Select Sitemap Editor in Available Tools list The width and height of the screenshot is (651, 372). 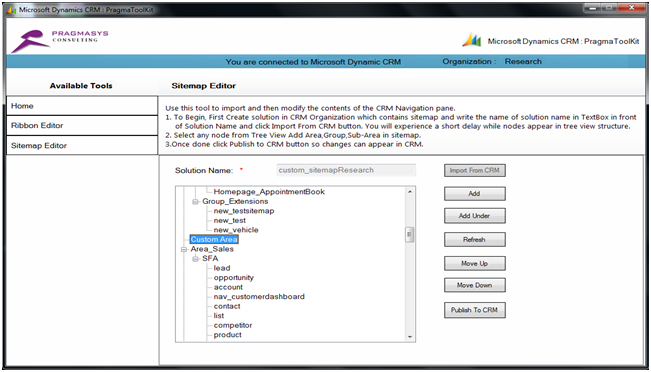pyautogui.click(x=82, y=145)
